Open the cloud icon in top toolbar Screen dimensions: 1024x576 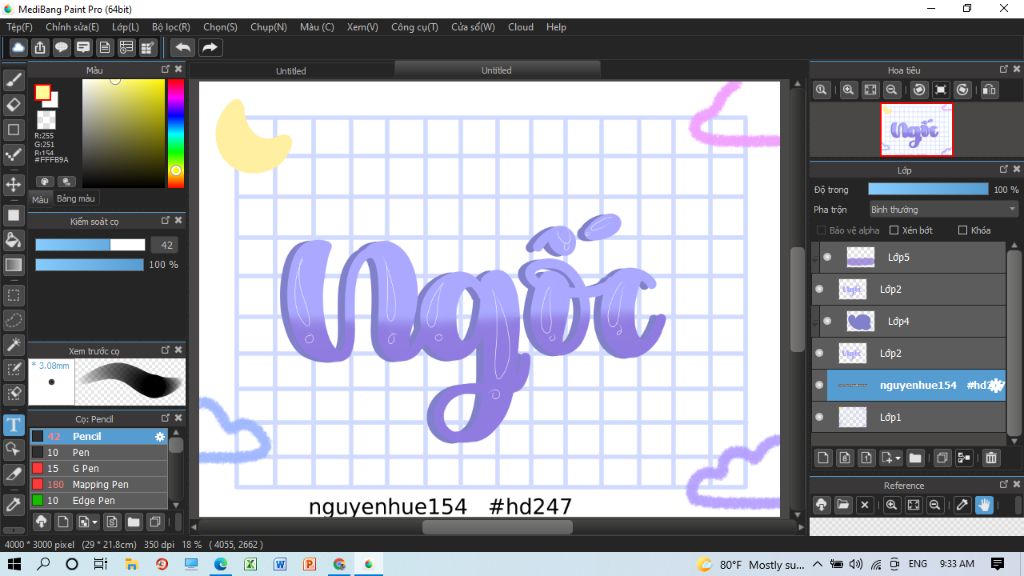tap(18, 48)
